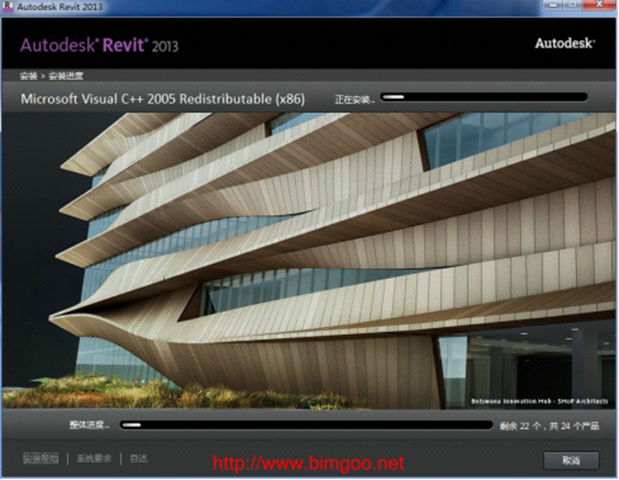
Task: Close the Autodesk Revit 2013 installer window
Action: point(599,5)
